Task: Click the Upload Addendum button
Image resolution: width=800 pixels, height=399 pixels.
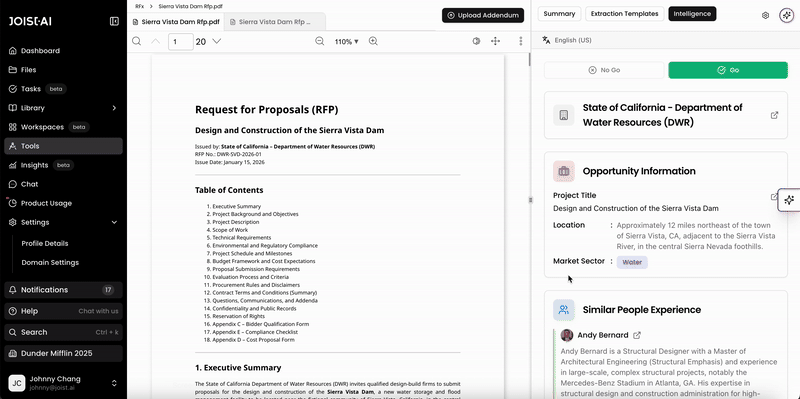Action: click(483, 15)
